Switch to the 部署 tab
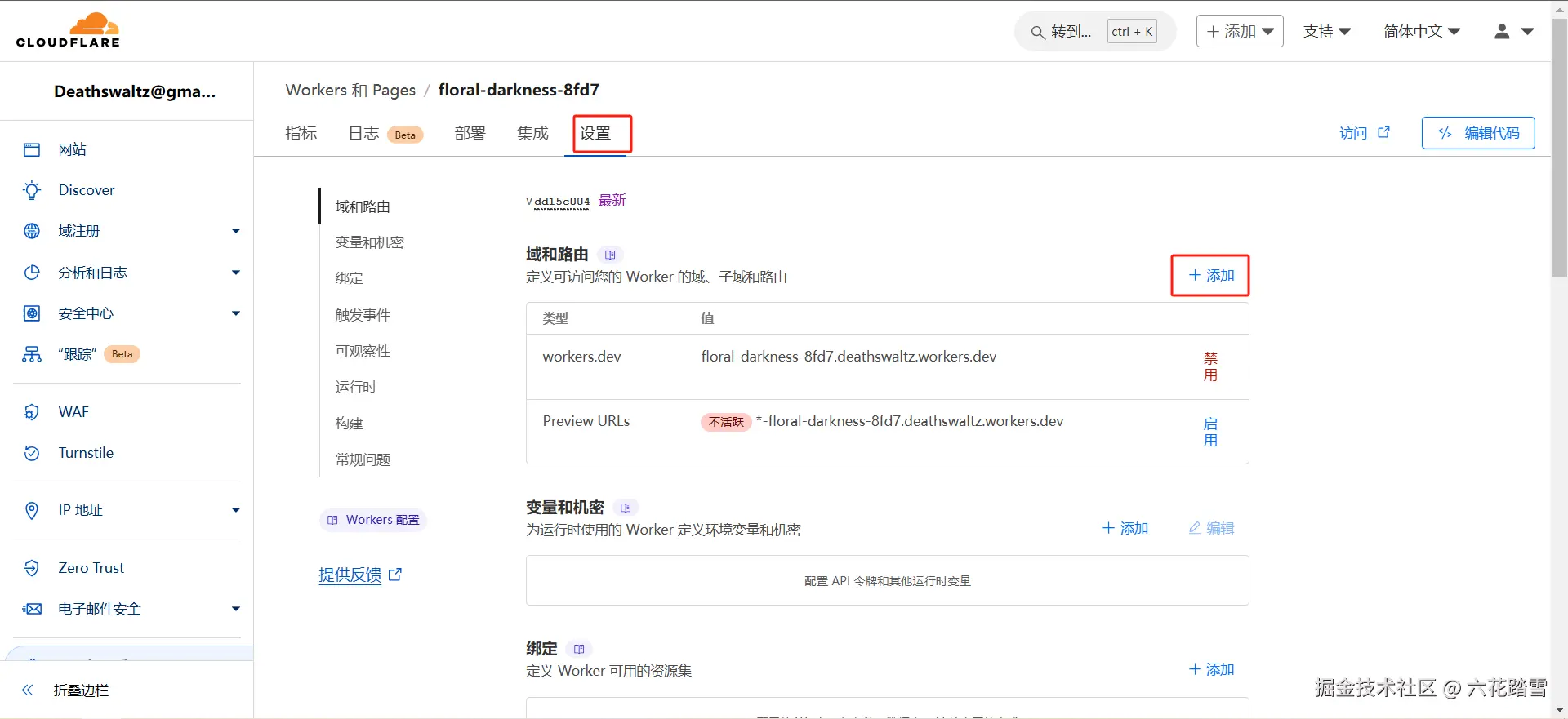 470,133
